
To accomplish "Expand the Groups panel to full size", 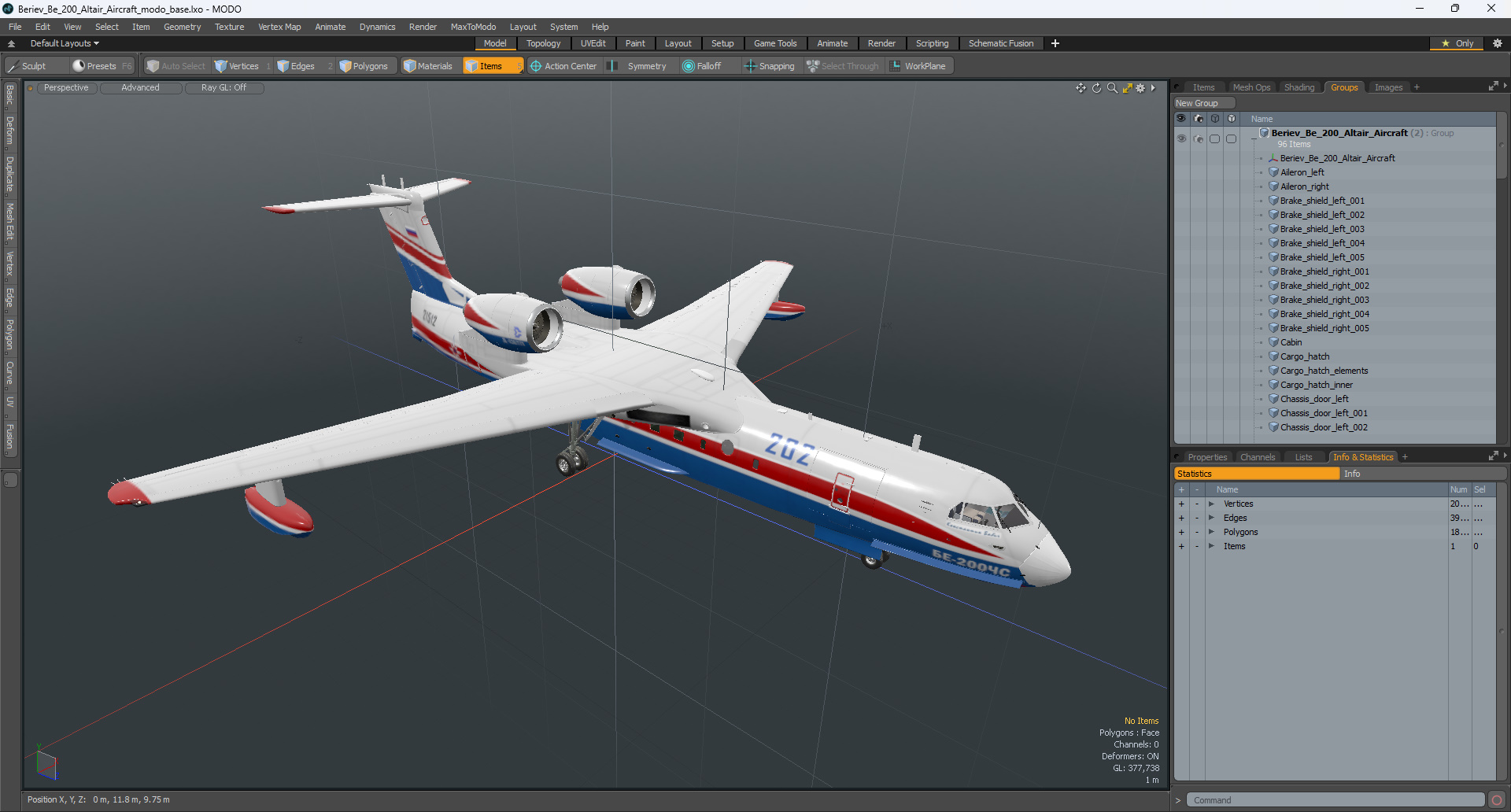I will point(1493,87).
